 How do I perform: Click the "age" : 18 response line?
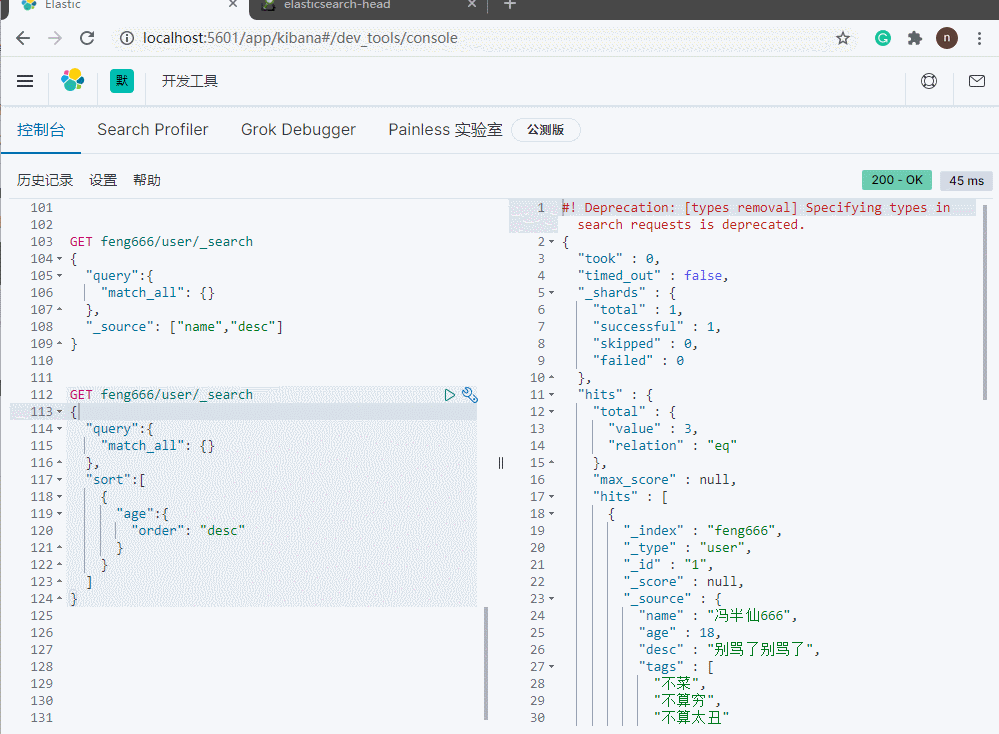pyautogui.click(x=679, y=633)
